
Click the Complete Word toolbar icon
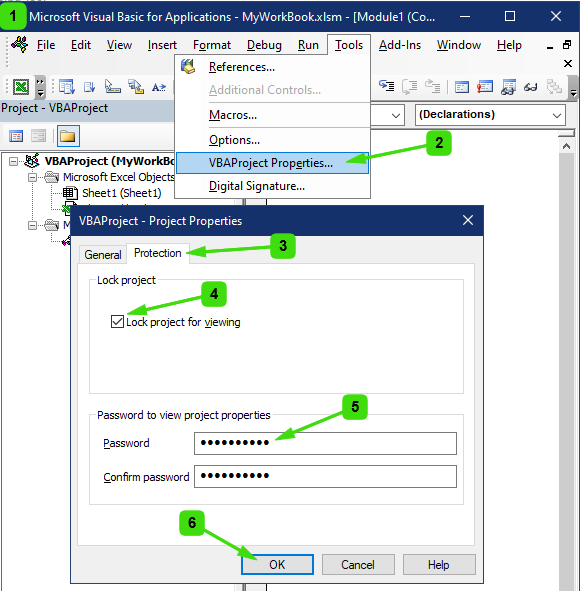[x=159, y=87]
